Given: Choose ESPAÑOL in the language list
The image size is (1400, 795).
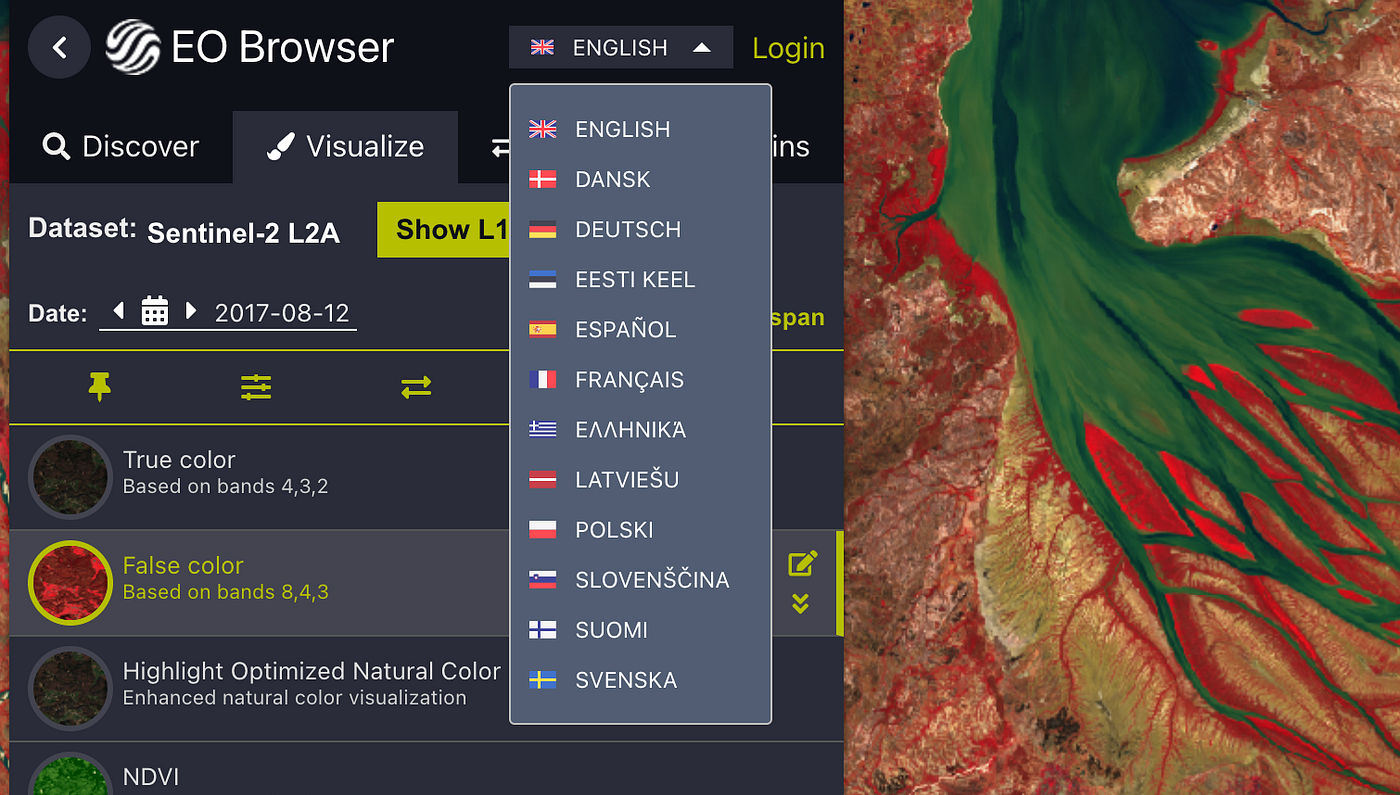Looking at the screenshot, I should coord(640,329).
